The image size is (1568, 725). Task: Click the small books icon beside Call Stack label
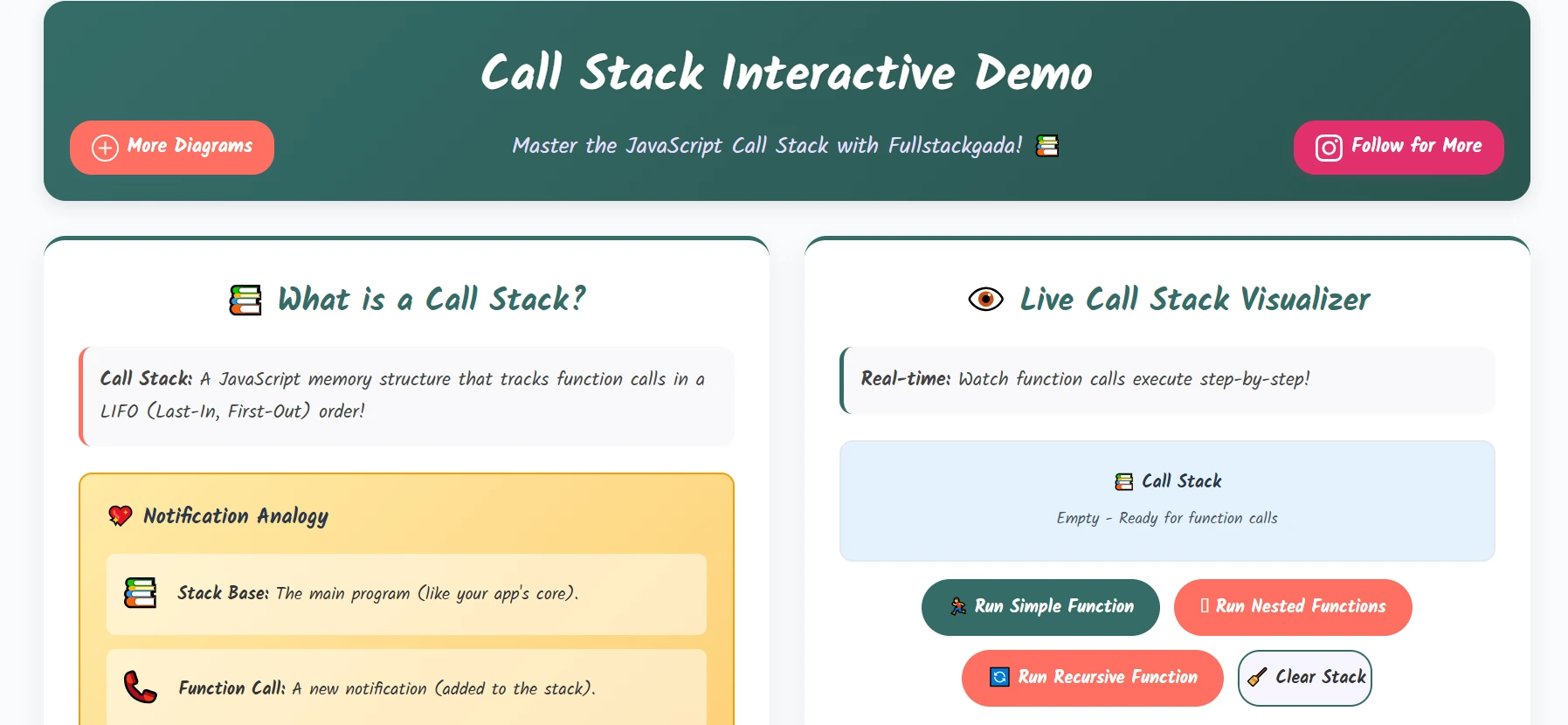[x=1124, y=481]
